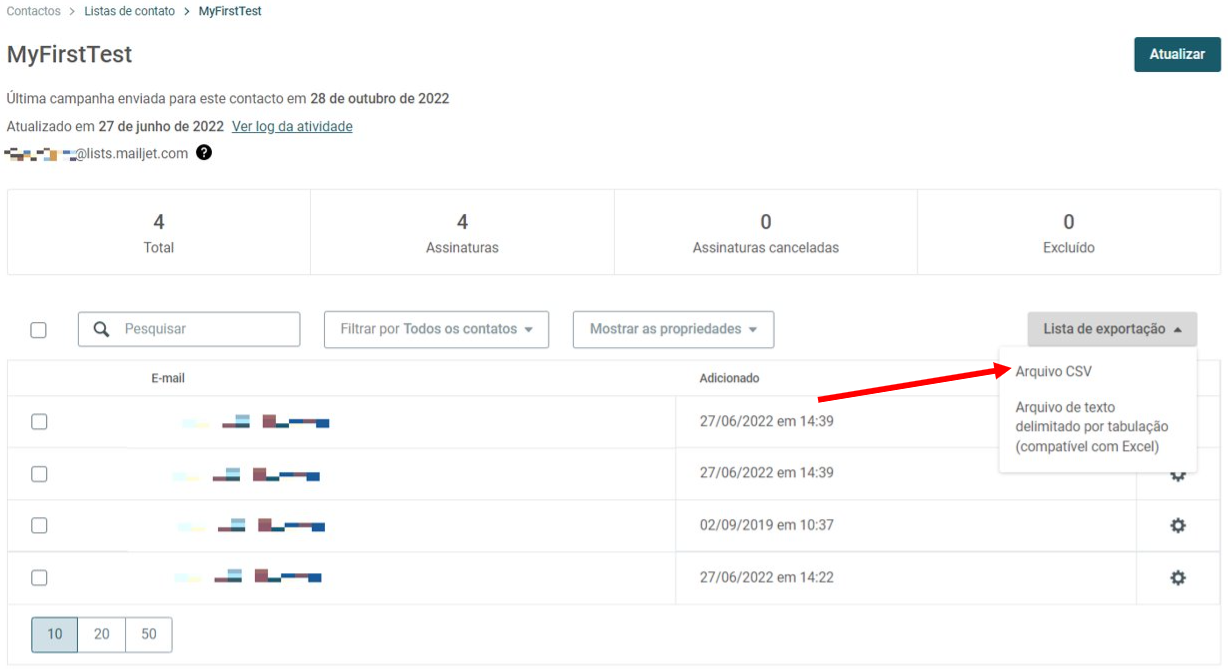This screenshot has height=672, width=1228.
Task: Check the first contact row checkbox
Action: pyautogui.click(x=39, y=422)
